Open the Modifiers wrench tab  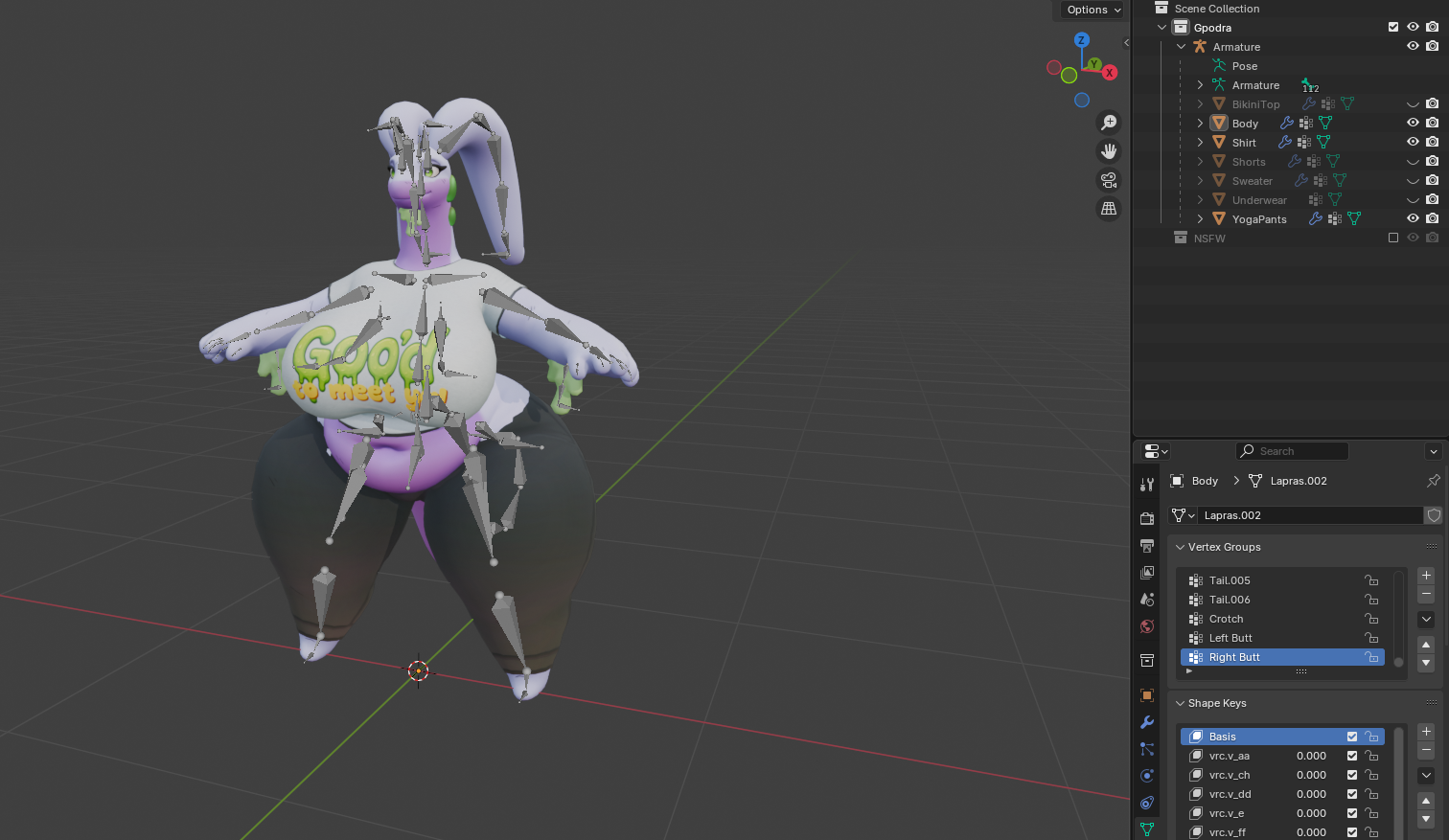tap(1147, 722)
